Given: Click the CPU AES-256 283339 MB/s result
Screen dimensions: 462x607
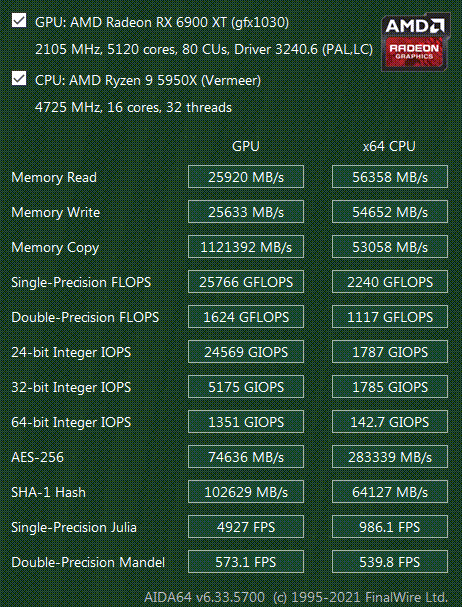Looking at the screenshot, I should [x=390, y=457].
